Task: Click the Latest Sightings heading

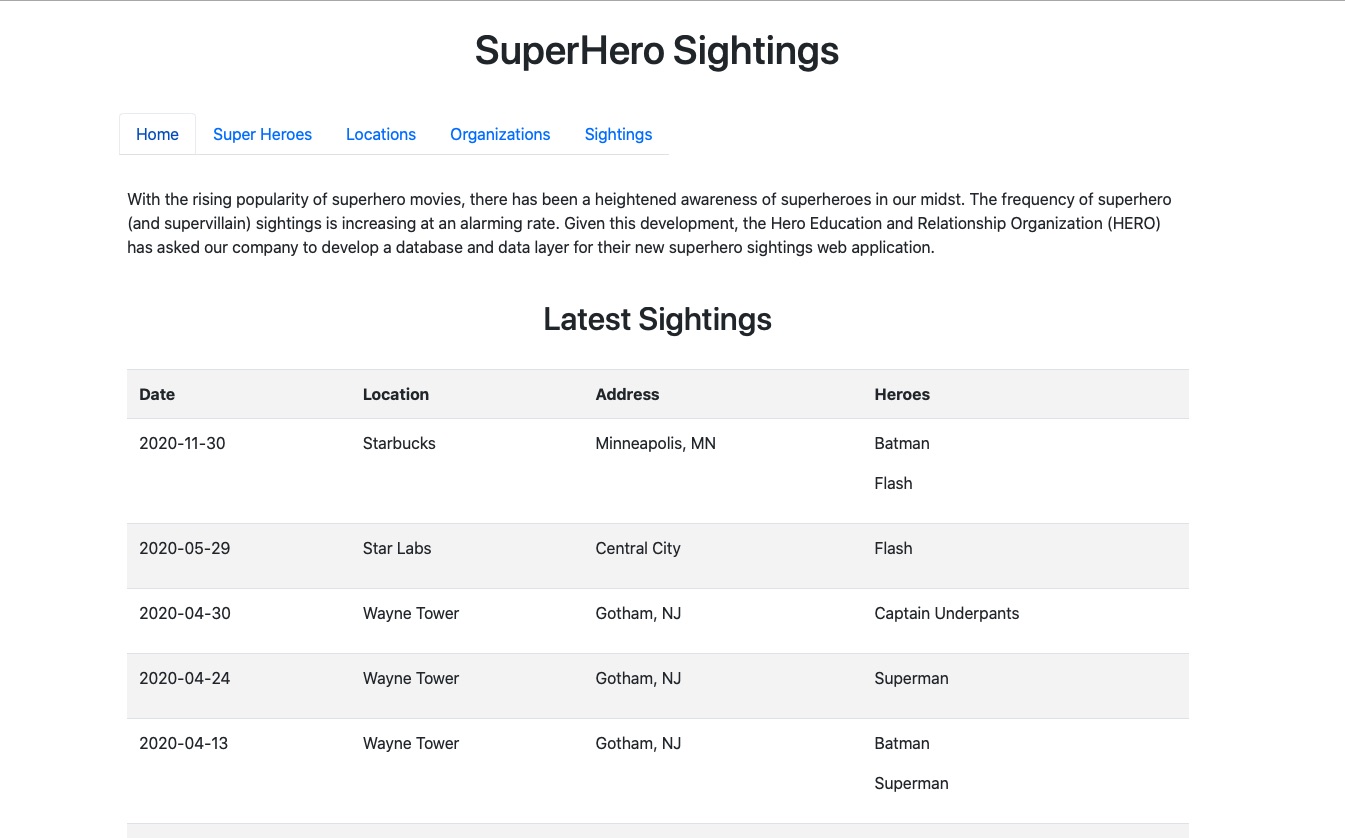Action: (x=657, y=319)
